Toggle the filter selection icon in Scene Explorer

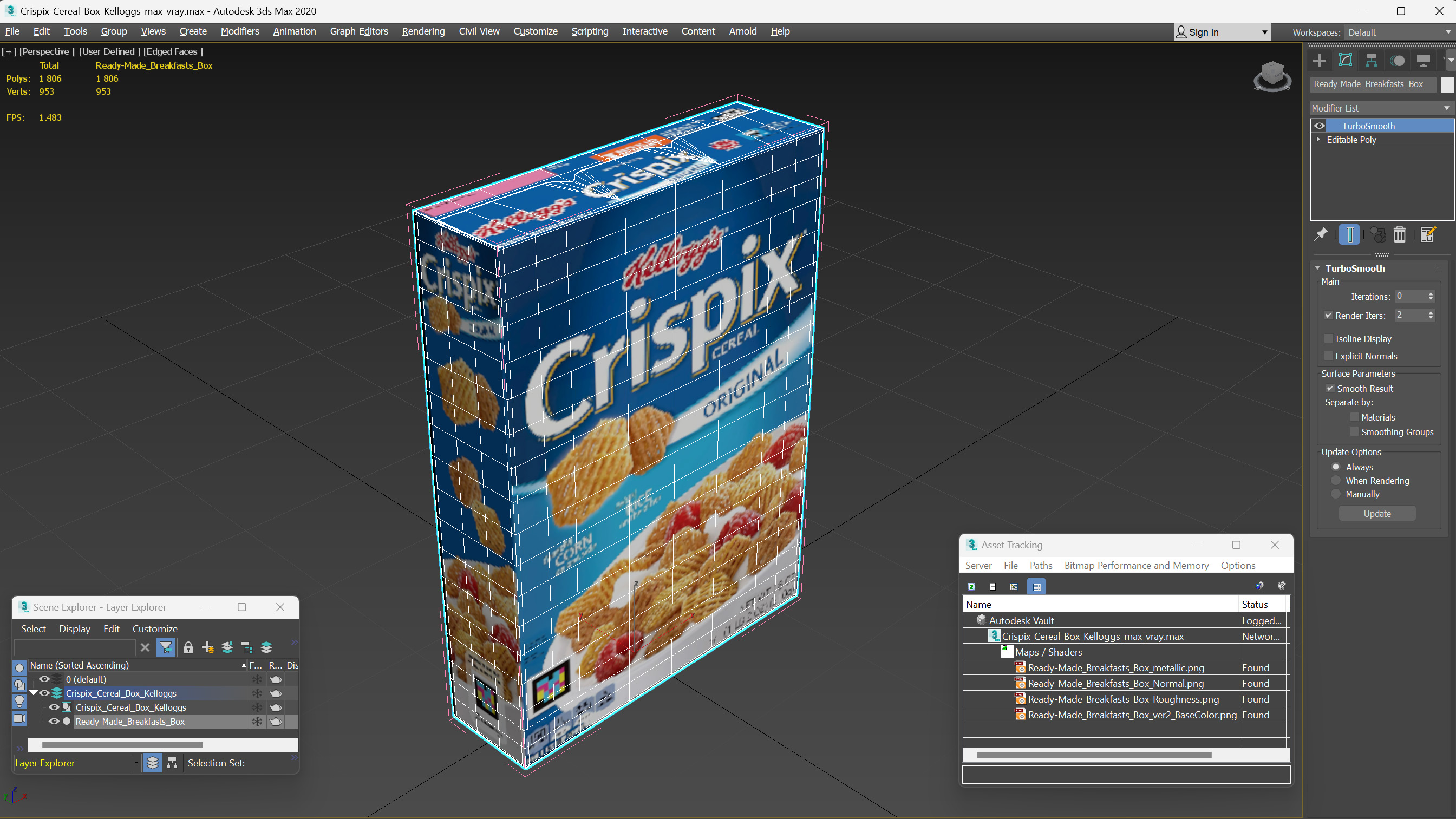click(166, 648)
